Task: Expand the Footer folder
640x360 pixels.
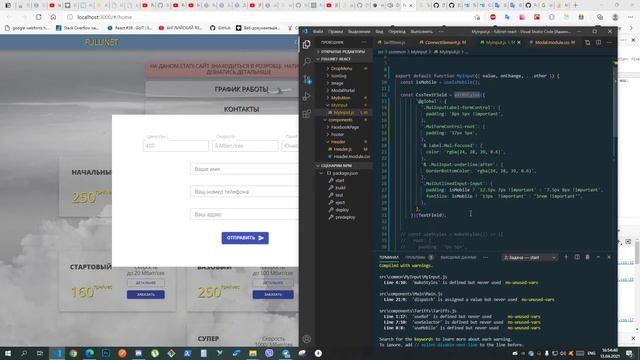Action: 338,135
